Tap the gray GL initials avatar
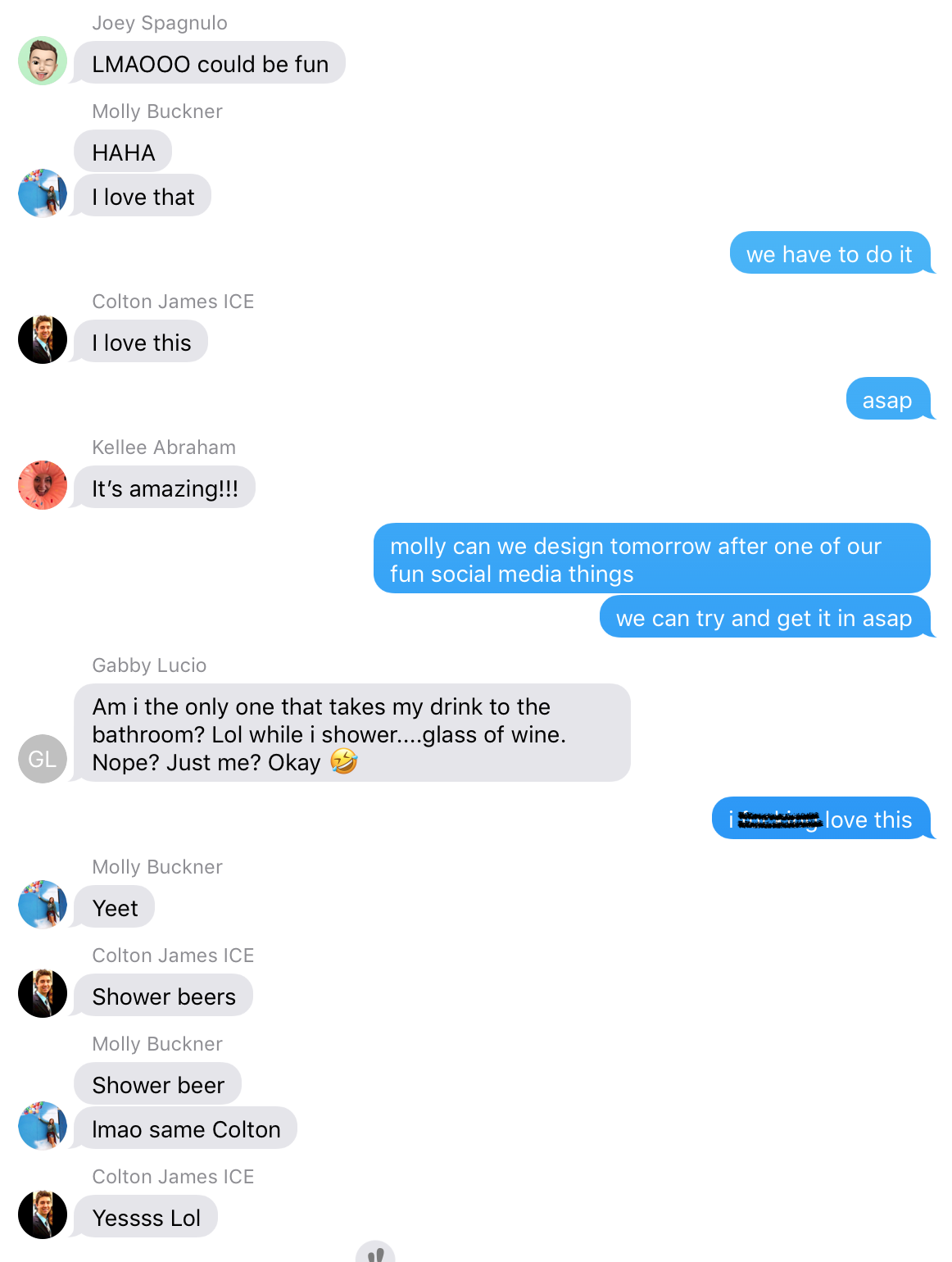This screenshot has width=952, height=1262. 43,759
